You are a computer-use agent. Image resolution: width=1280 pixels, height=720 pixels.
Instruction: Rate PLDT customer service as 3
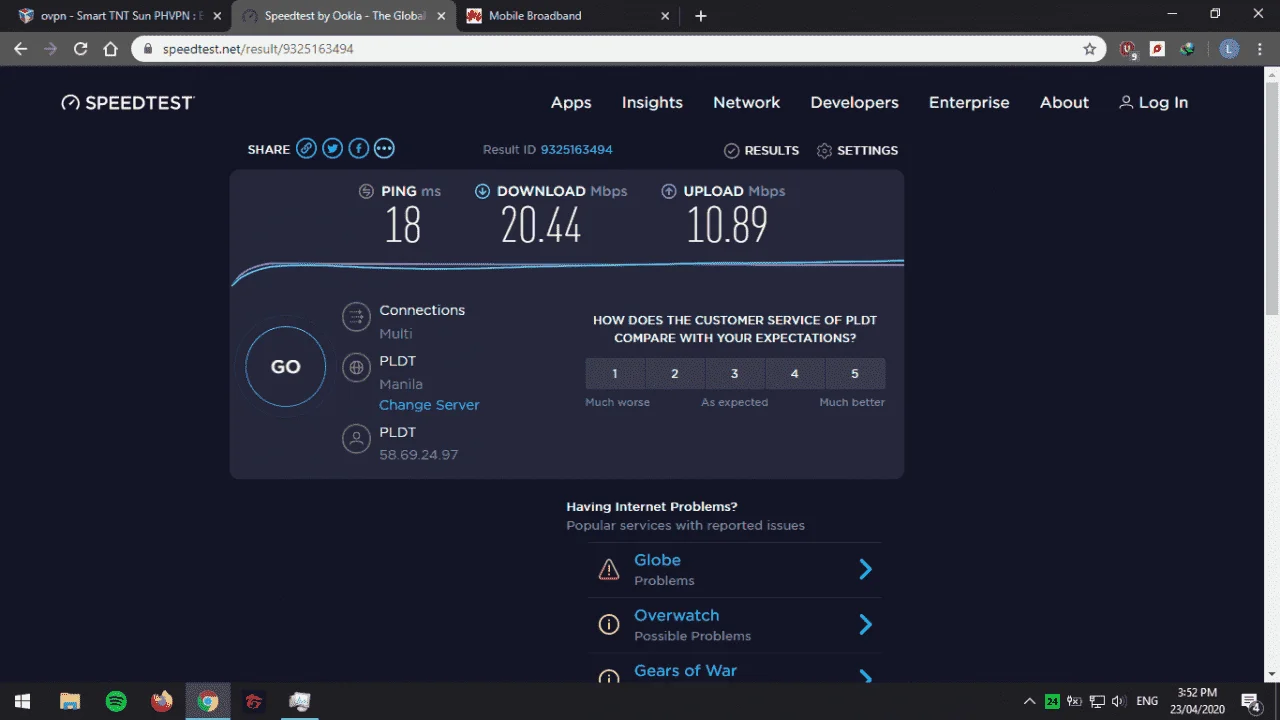(735, 374)
